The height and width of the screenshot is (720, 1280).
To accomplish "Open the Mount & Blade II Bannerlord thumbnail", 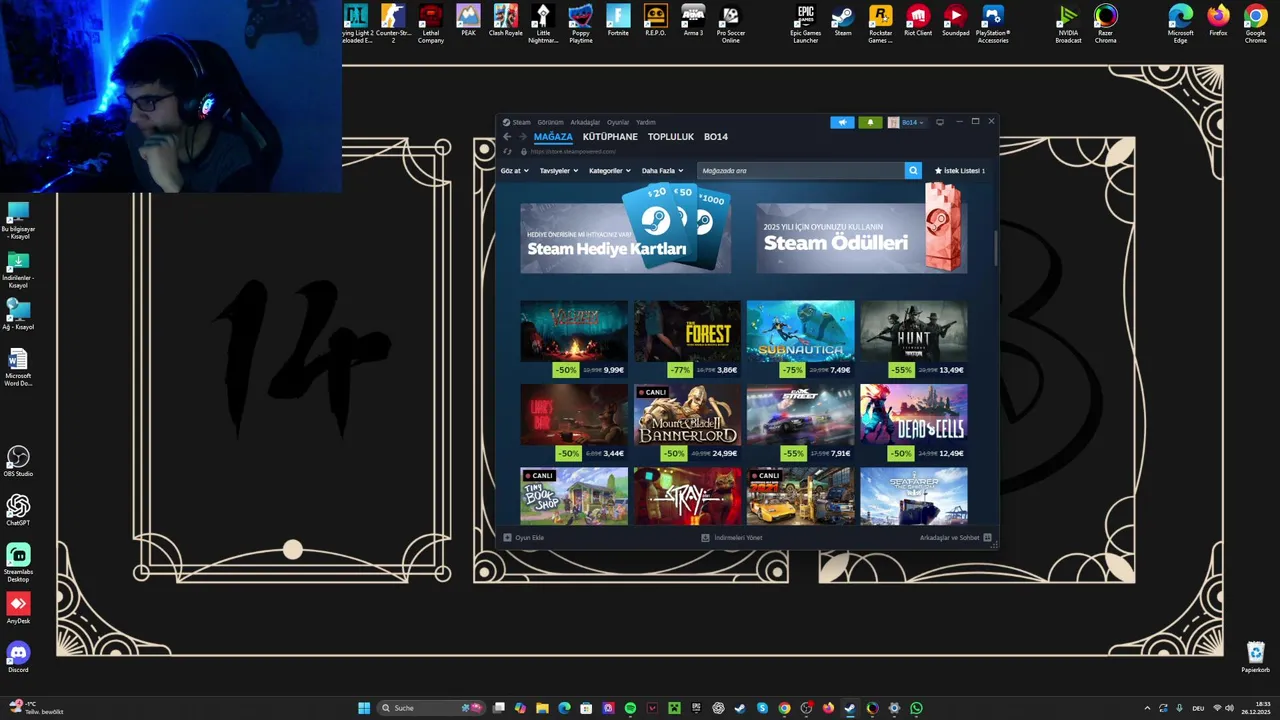I will pos(687,414).
